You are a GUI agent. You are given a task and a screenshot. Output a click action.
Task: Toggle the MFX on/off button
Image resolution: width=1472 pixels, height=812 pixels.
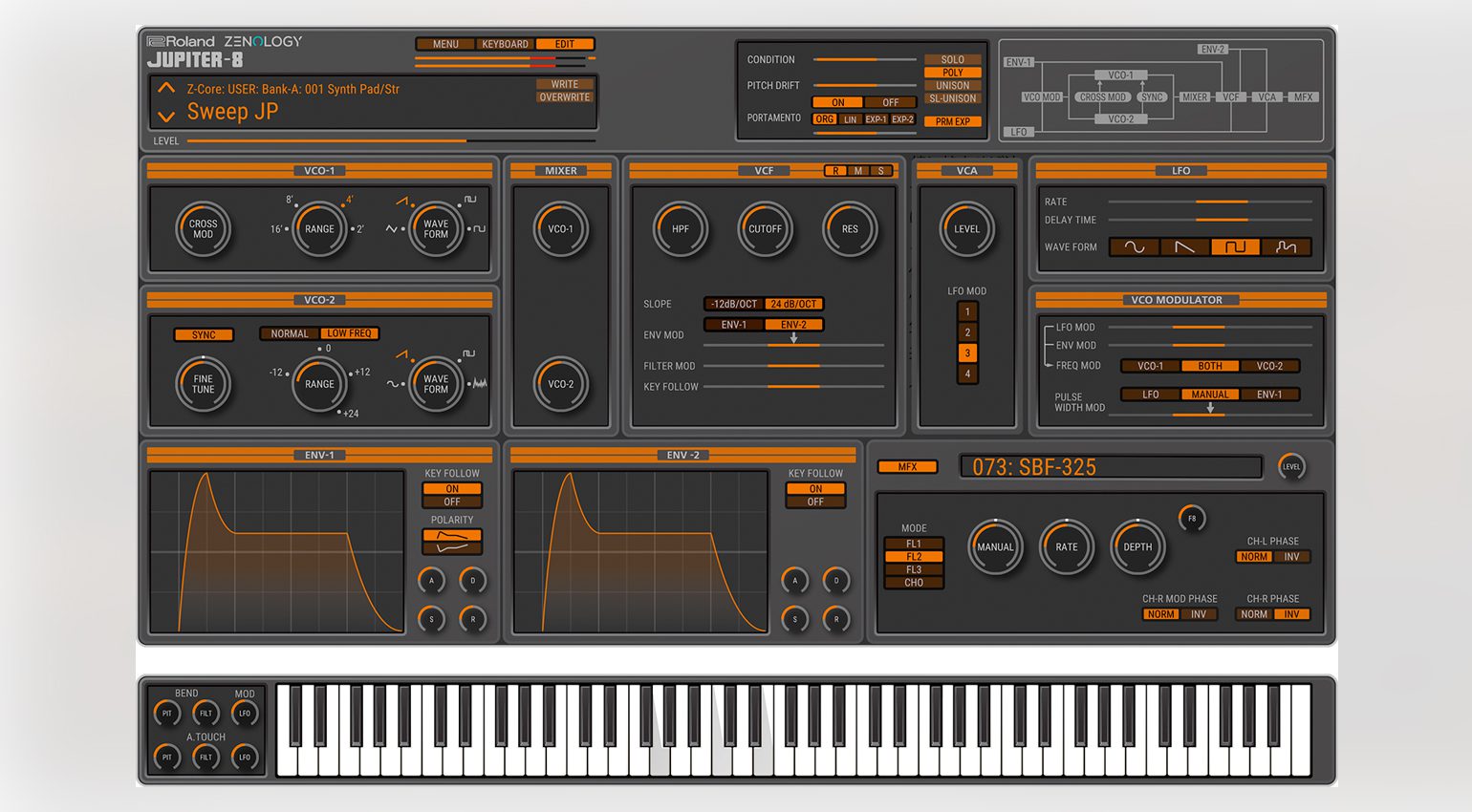click(907, 467)
